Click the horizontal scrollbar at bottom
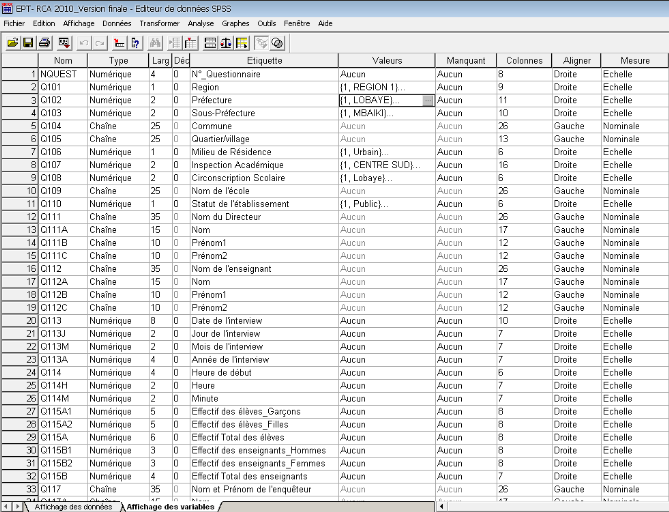The width and height of the screenshot is (669, 512). (550, 507)
